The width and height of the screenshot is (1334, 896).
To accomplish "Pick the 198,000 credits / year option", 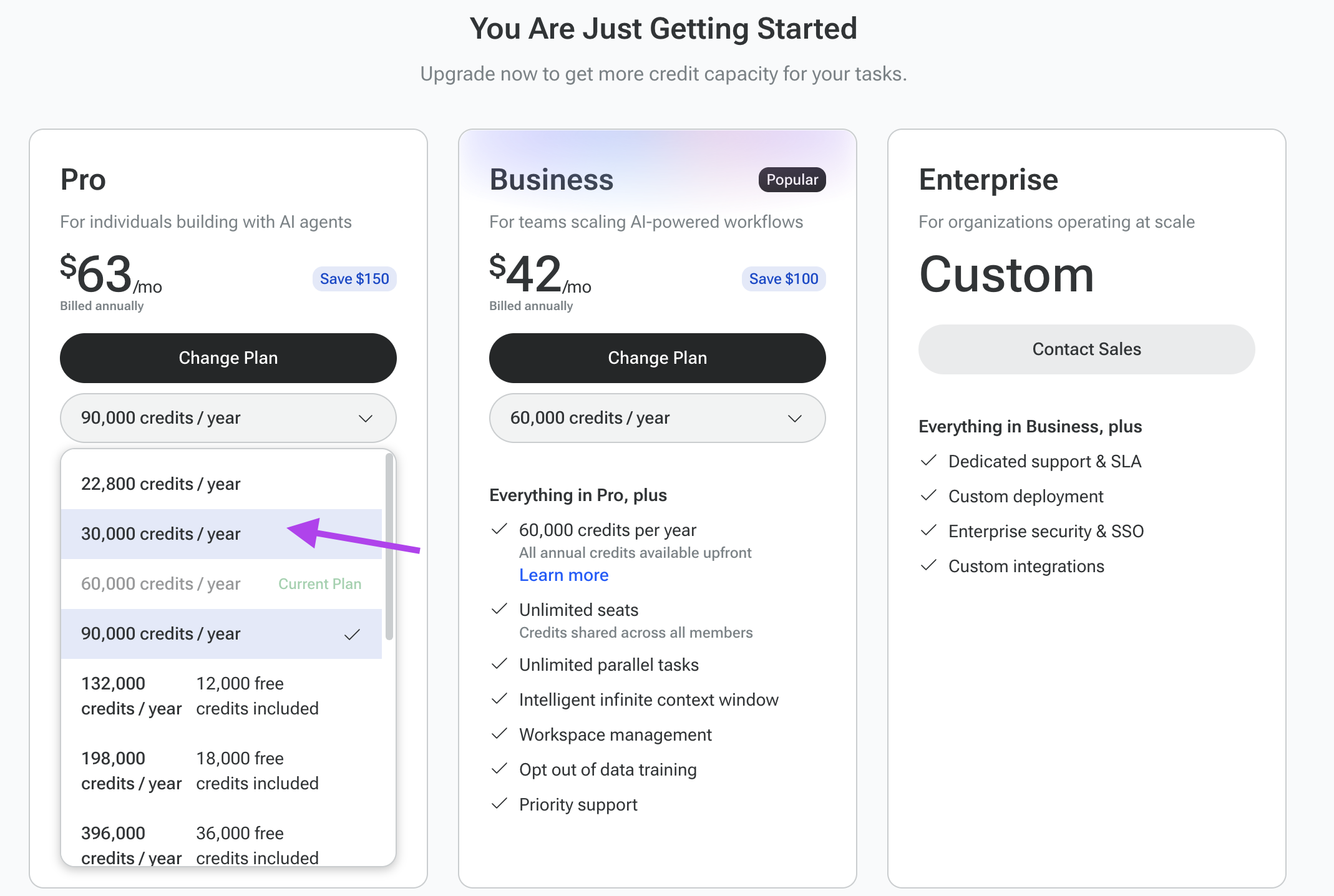I will pyautogui.click(x=222, y=771).
